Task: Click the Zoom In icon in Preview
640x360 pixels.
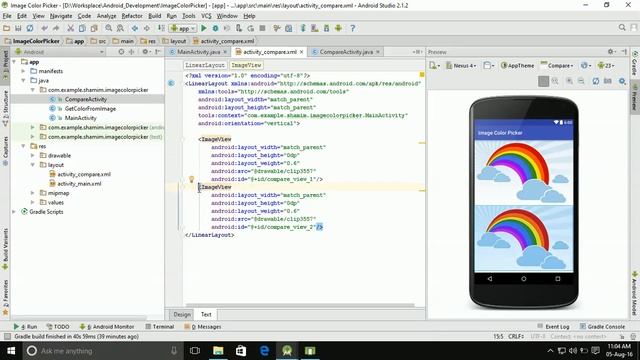Action: tap(569, 81)
